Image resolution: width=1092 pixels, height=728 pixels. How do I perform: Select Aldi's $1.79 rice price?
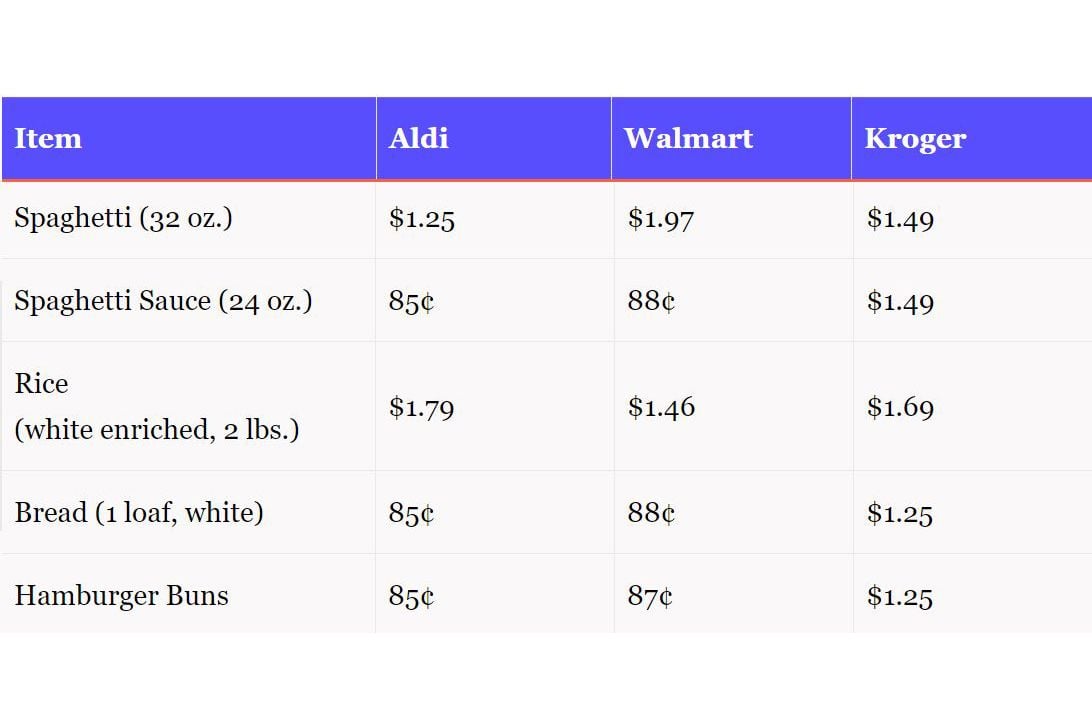click(x=421, y=408)
